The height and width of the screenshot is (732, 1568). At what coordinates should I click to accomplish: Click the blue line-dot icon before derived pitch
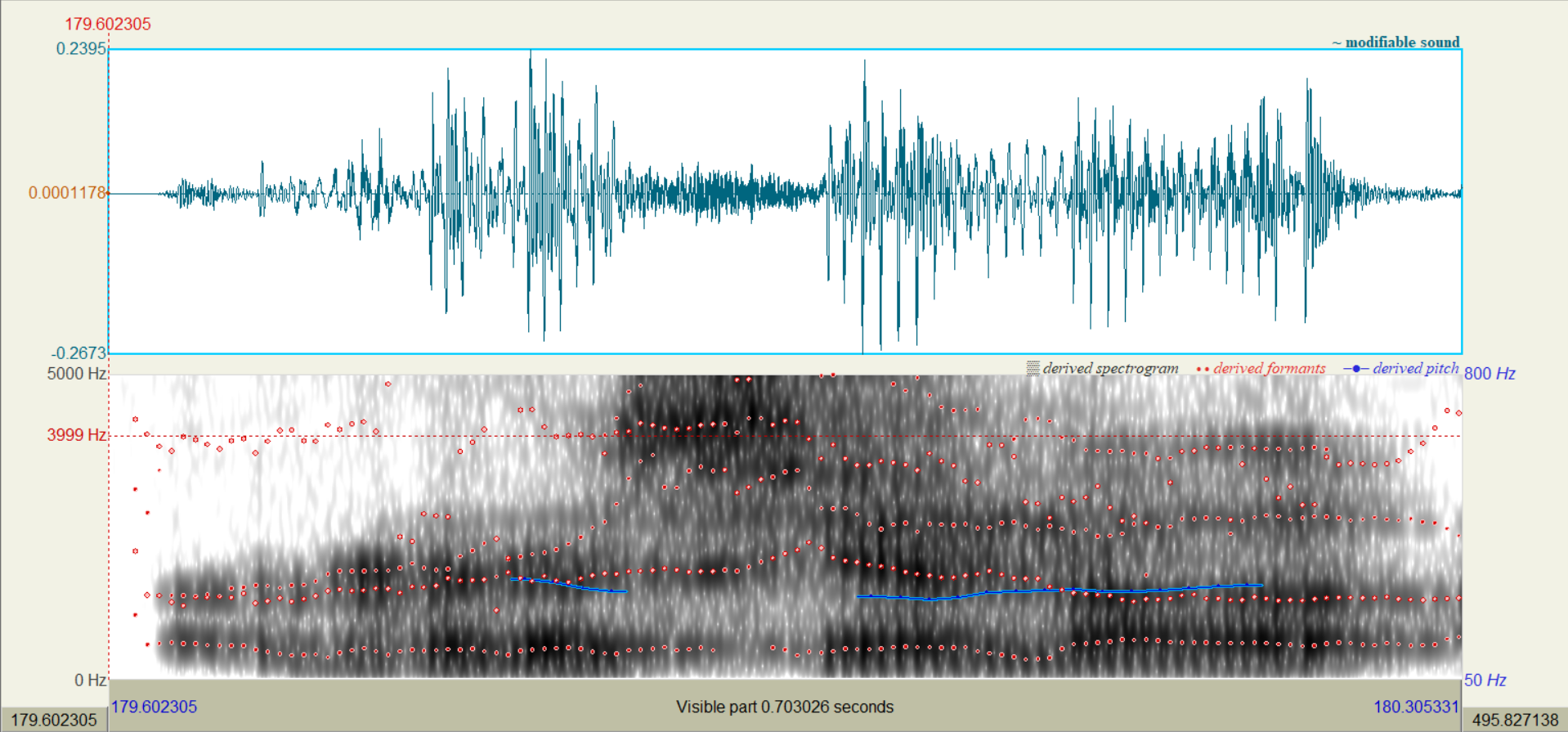(1355, 369)
